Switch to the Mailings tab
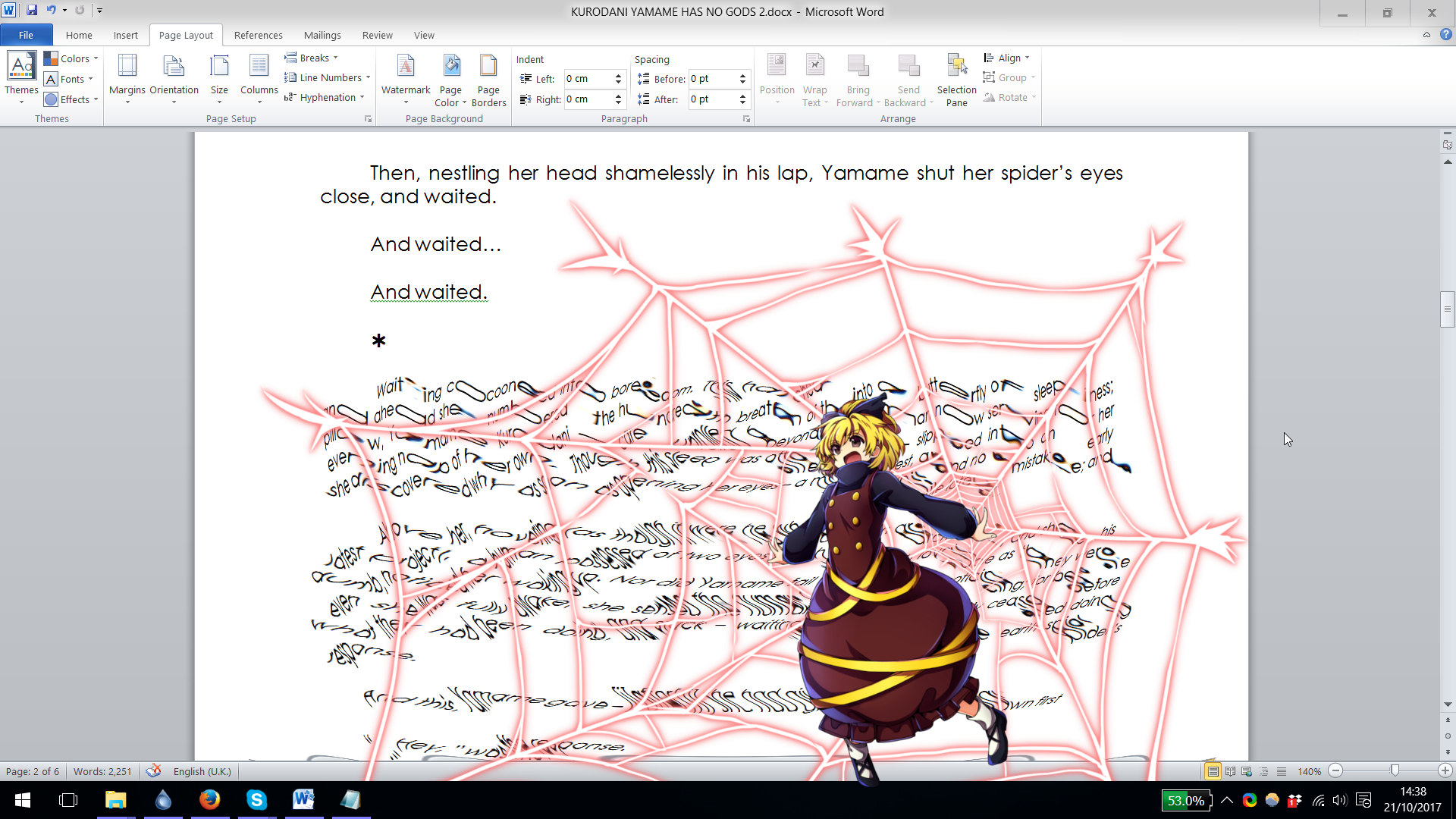This screenshot has width=1456, height=819. (322, 35)
